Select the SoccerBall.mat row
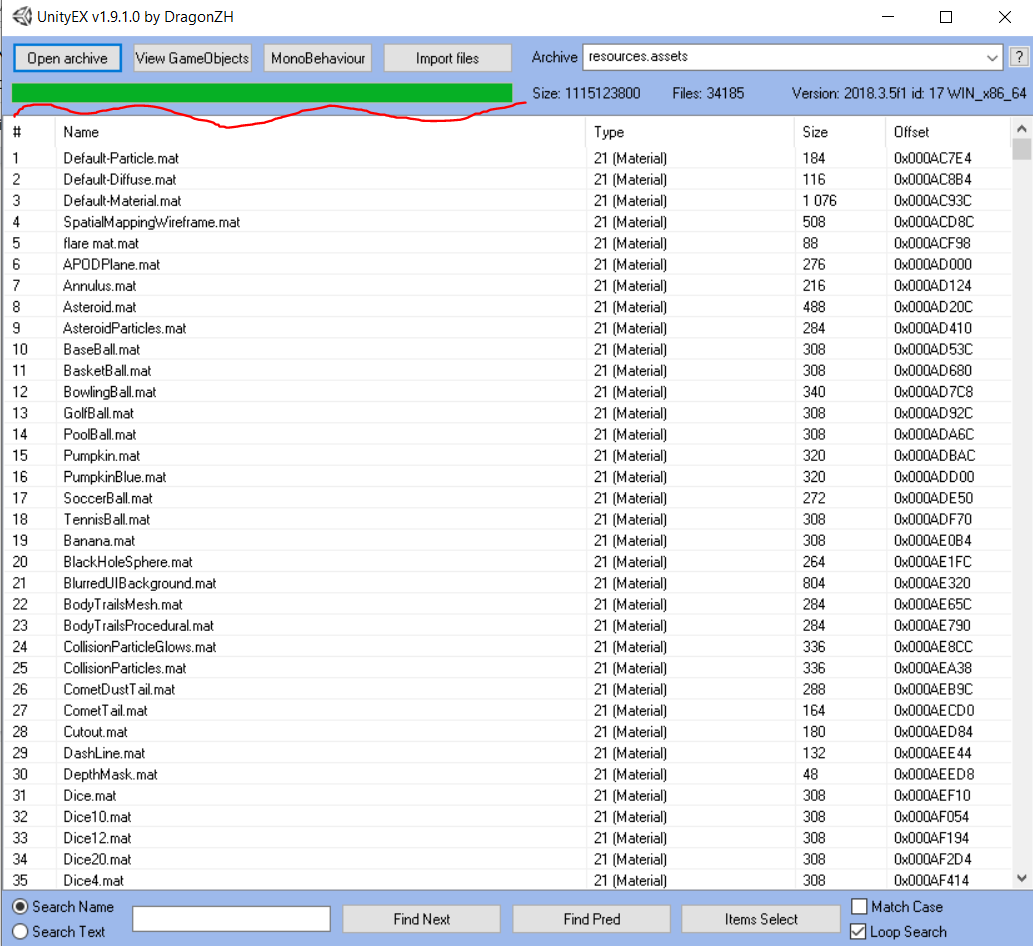 [x=508, y=498]
